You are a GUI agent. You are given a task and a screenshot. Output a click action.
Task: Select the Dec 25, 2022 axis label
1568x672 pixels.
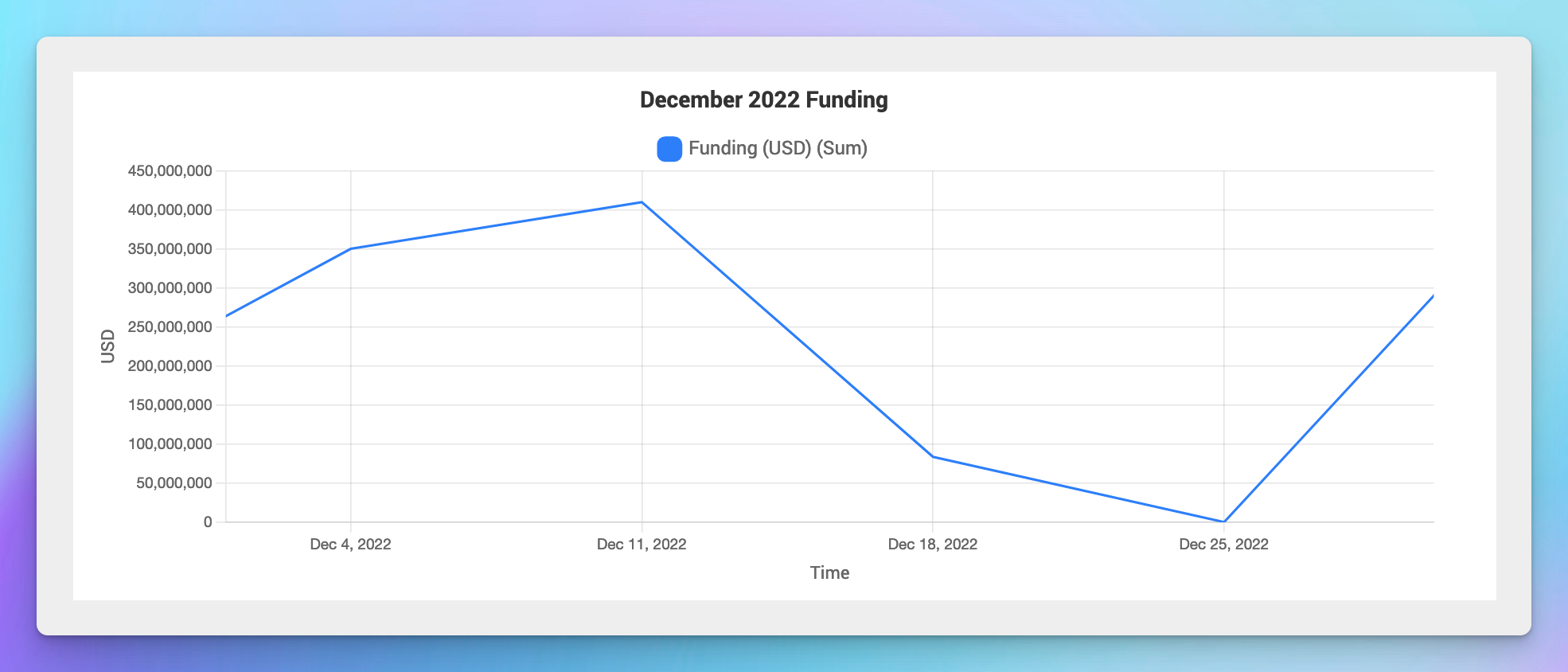tap(1223, 544)
